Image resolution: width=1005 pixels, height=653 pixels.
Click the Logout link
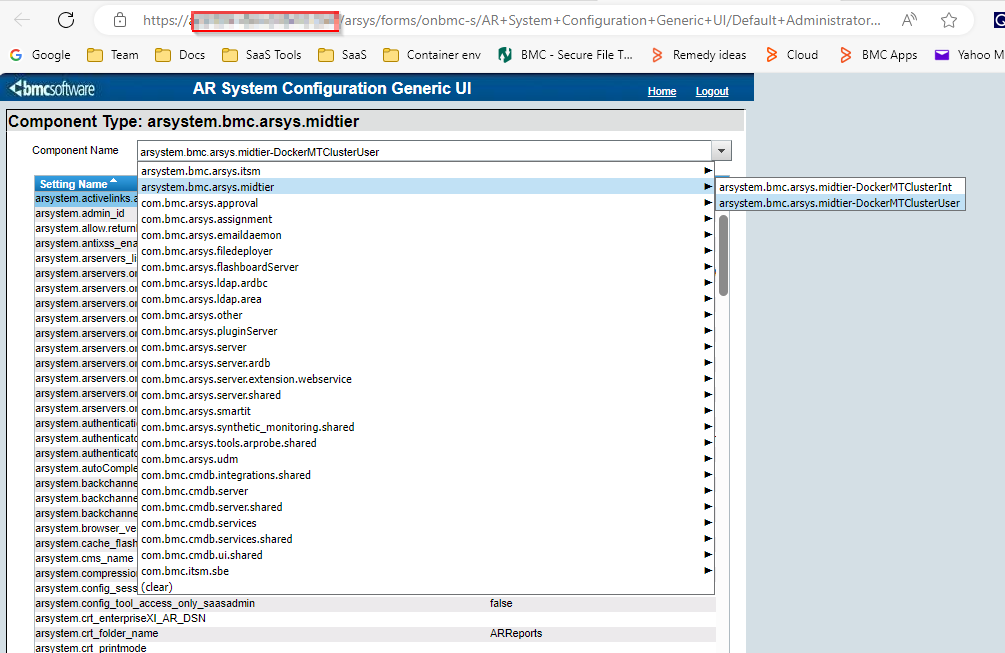coord(712,91)
